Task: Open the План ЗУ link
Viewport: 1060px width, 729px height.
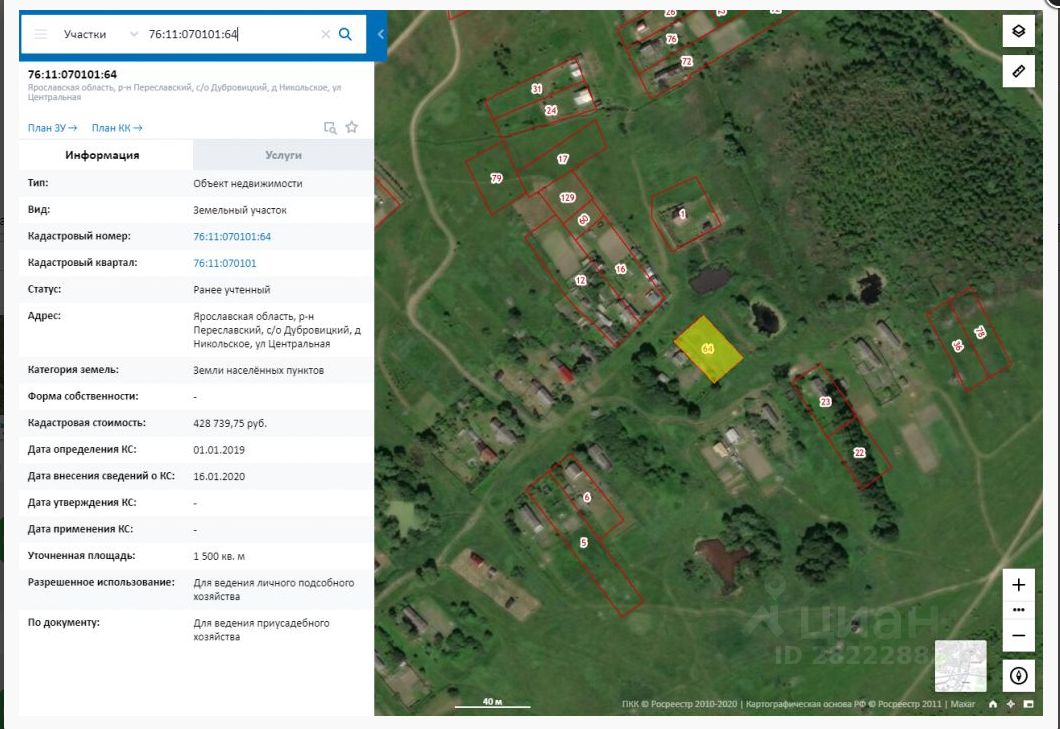Action: click(x=52, y=128)
